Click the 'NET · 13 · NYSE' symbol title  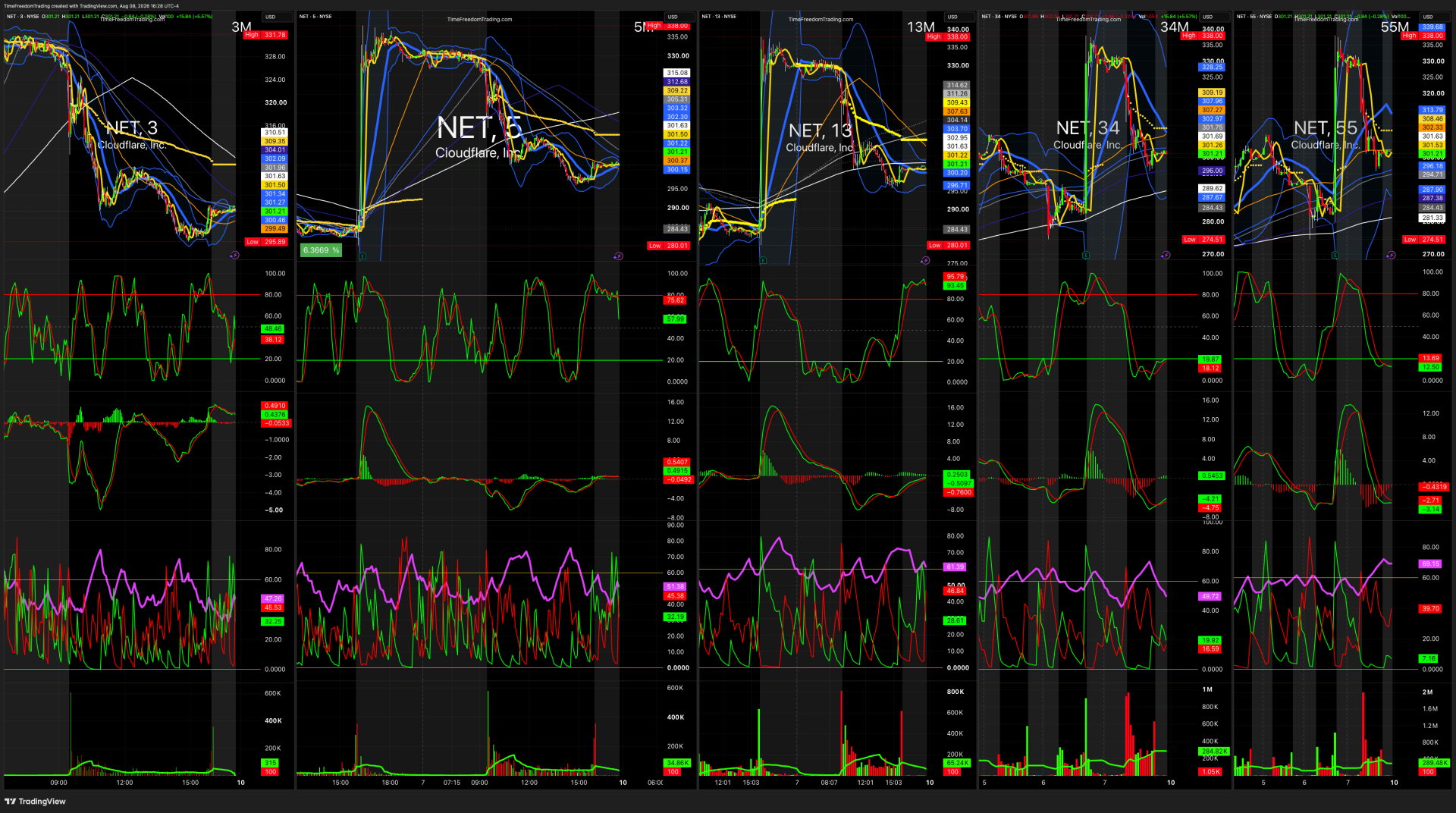[x=719, y=17]
